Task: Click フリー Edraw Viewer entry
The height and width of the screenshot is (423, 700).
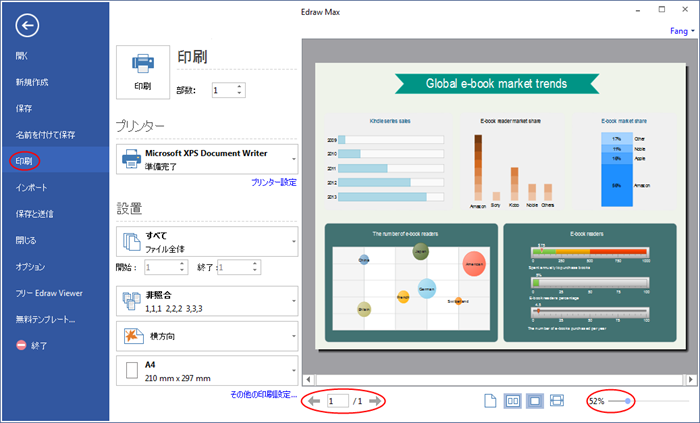Action: tap(49, 293)
